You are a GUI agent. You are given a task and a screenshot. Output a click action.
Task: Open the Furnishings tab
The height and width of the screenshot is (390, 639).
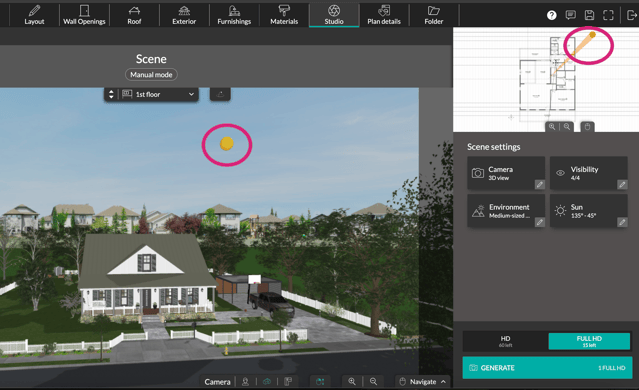234,15
